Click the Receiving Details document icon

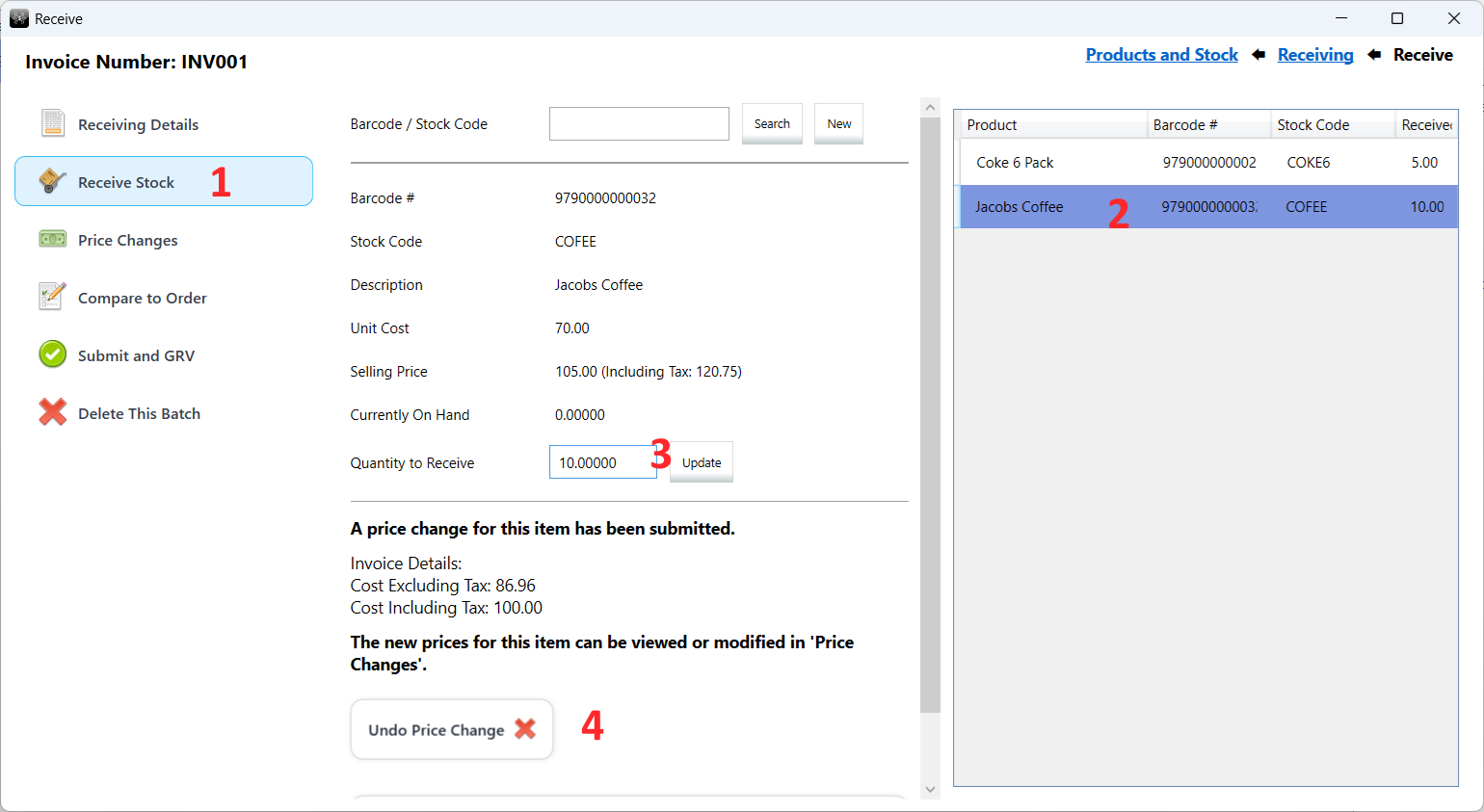click(x=53, y=123)
